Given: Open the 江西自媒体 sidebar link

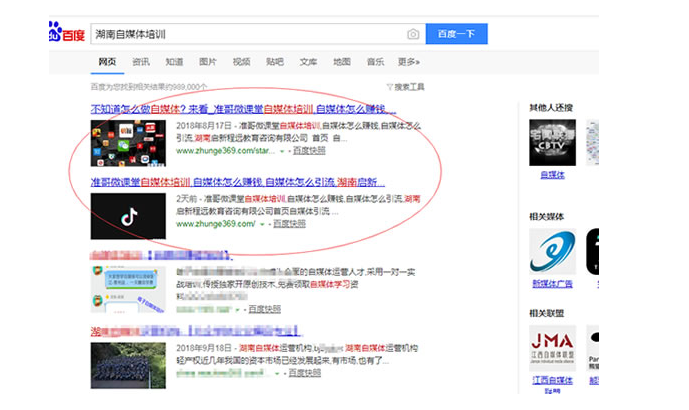Looking at the screenshot, I should tap(552, 380).
